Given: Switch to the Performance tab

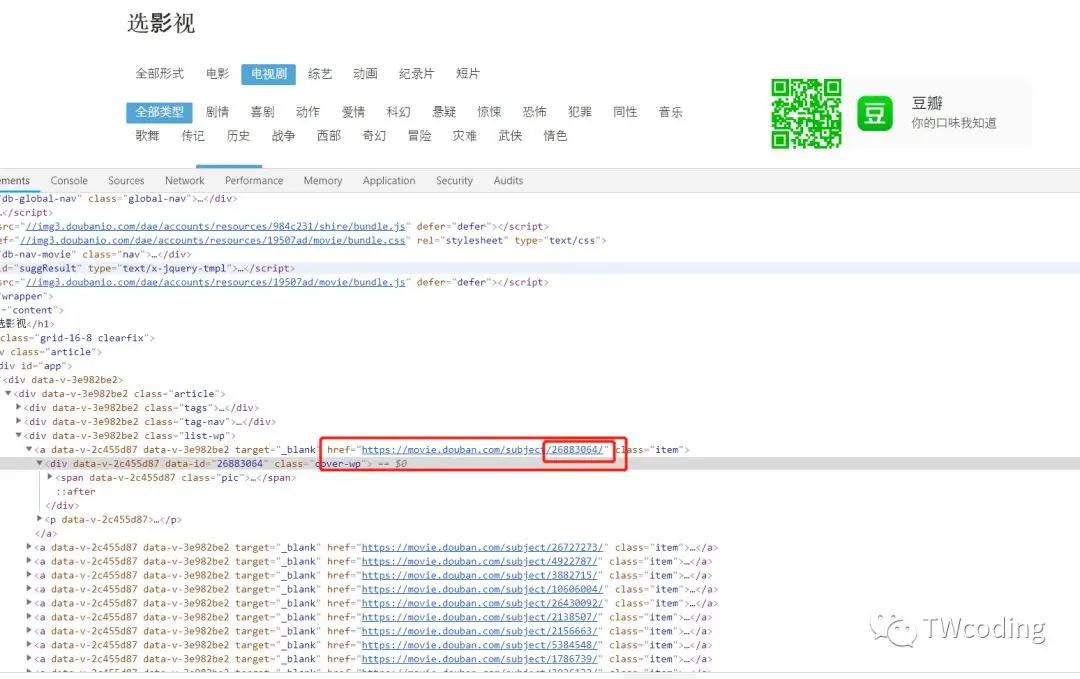Looking at the screenshot, I should 254,180.
